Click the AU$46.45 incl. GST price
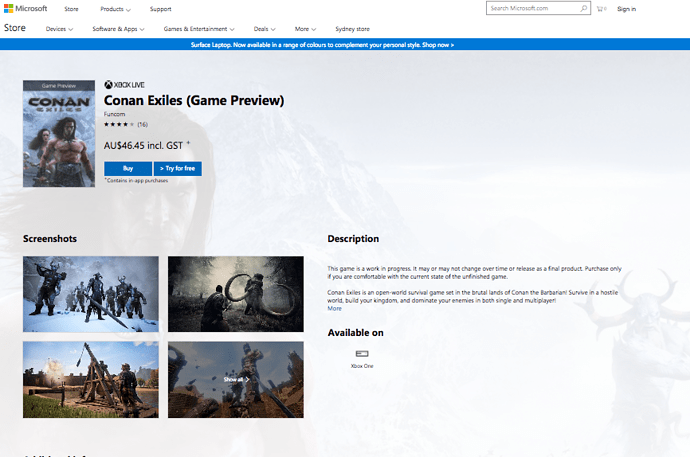Viewport: 690px width, 457px height. pos(143,146)
